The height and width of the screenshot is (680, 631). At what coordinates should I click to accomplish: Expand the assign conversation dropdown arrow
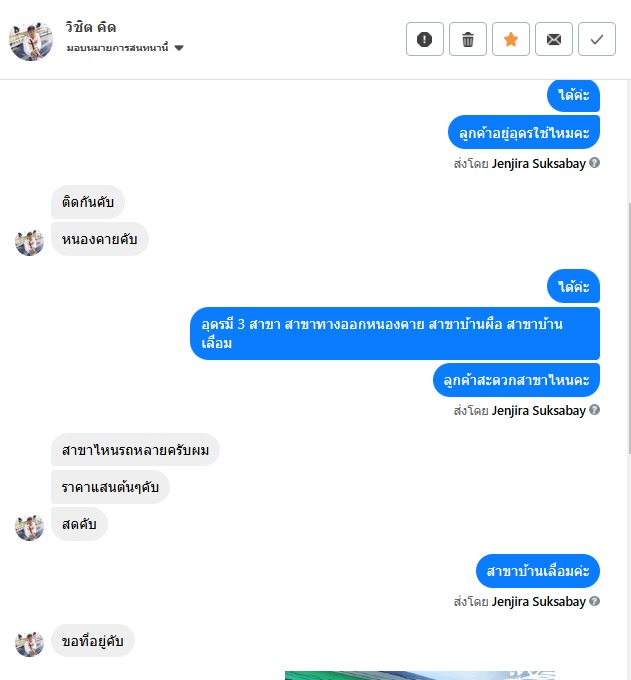(179, 48)
